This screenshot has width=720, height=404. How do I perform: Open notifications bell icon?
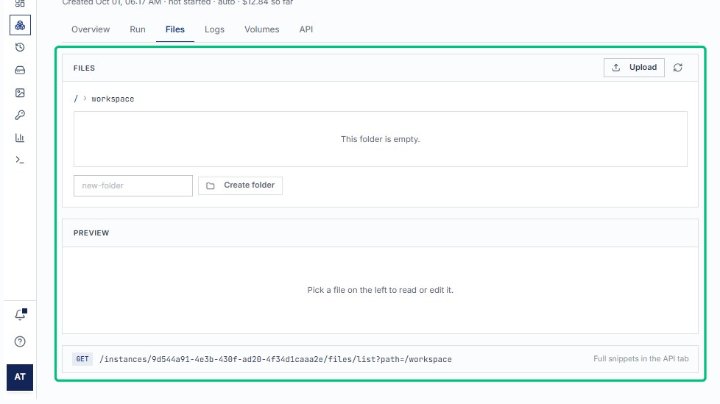pyautogui.click(x=20, y=314)
